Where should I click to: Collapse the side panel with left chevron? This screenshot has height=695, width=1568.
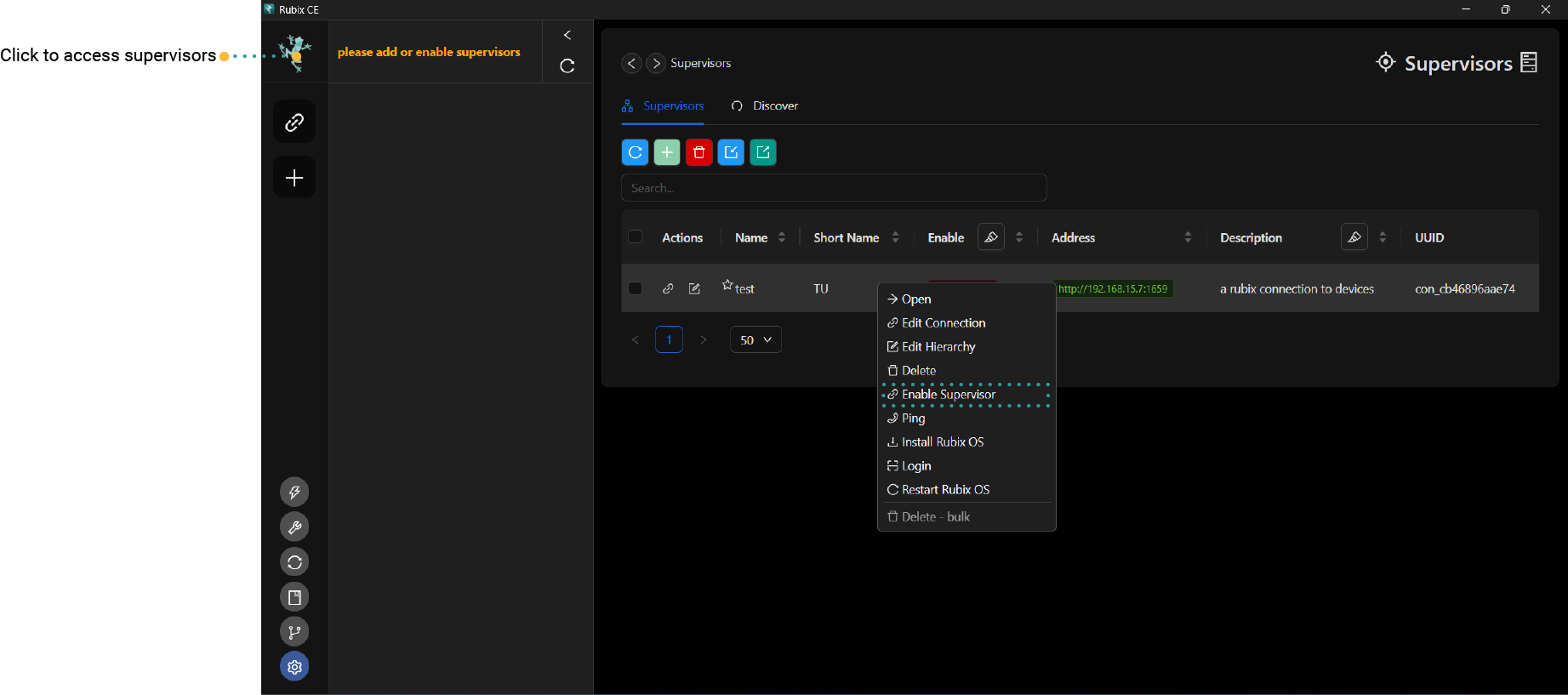(x=567, y=35)
